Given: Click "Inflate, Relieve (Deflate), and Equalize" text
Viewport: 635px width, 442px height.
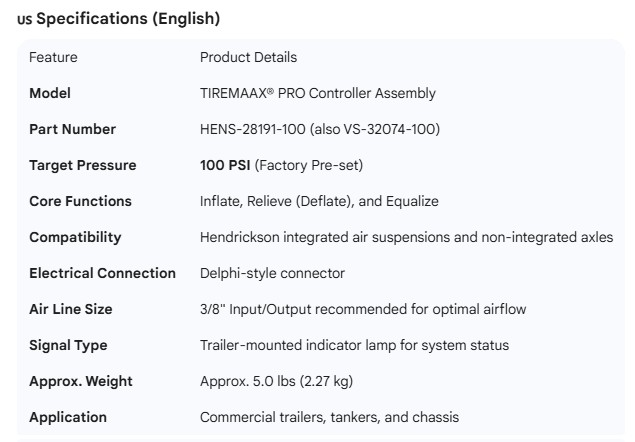Looking at the screenshot, I should pos(319,201).
